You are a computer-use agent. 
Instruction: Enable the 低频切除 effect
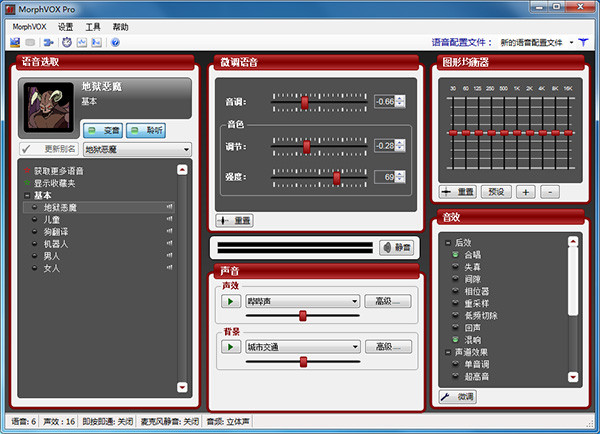point(455,315)
